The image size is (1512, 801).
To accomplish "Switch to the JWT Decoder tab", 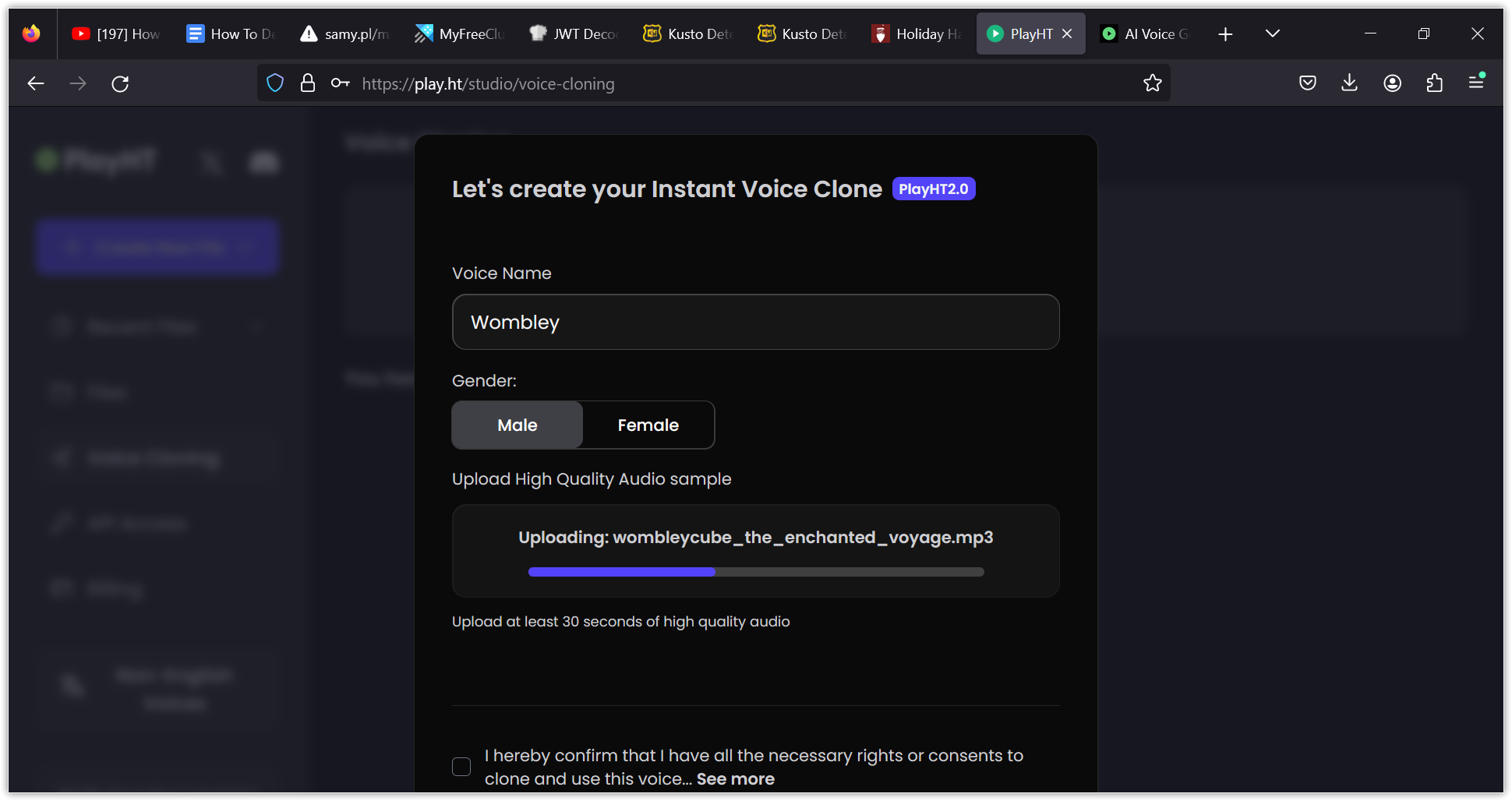I will coord(574,34).
